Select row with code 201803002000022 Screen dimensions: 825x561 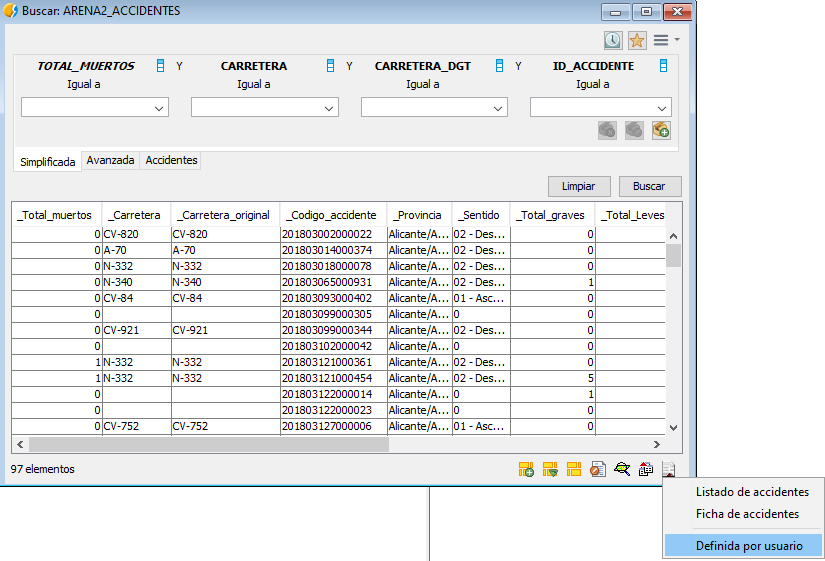click(x=338, y=234)
